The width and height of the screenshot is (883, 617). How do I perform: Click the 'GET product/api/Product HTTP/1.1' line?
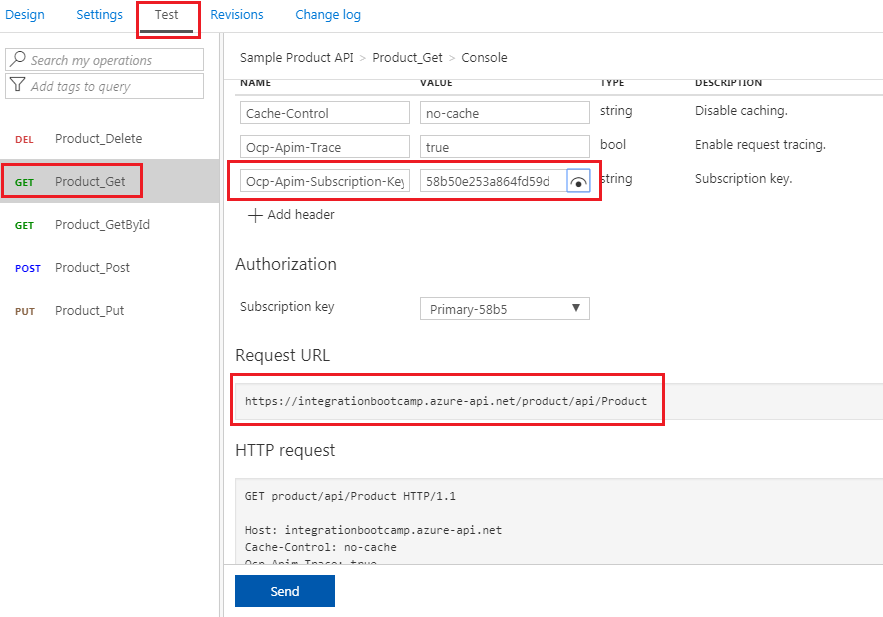pos(350,496)
